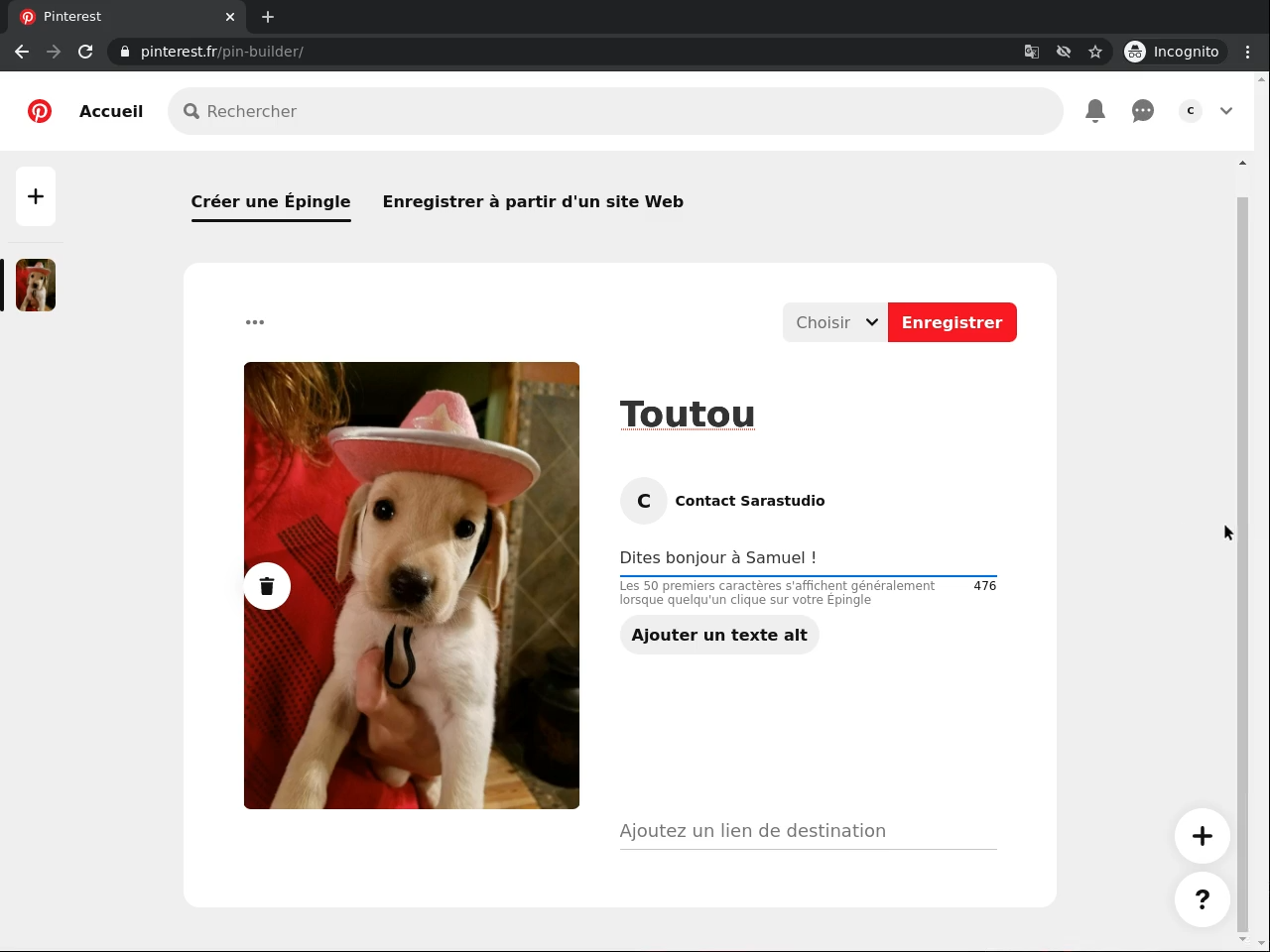
Task: Click the floating plus button
Action: click(x=1203, y=836)
